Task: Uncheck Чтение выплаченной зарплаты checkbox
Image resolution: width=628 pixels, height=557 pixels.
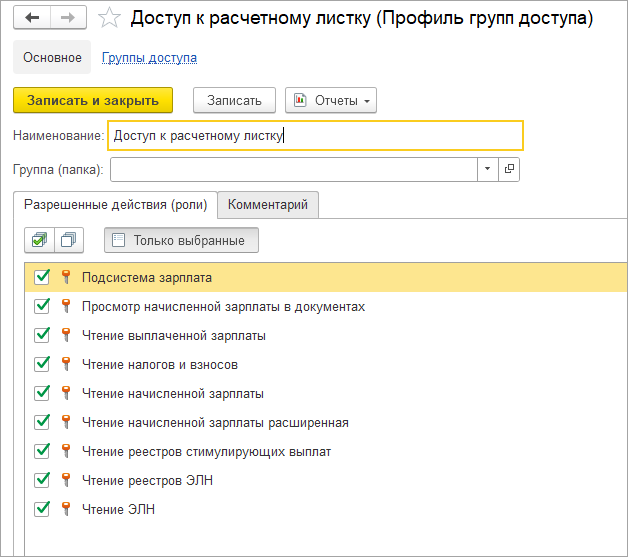Action: (x=42, y=336)
